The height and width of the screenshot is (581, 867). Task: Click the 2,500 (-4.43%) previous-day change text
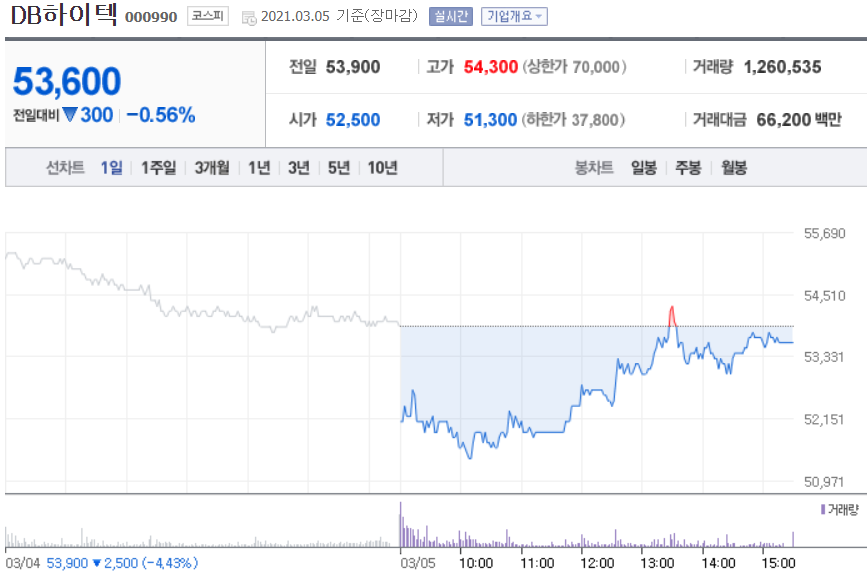point(150,563)
